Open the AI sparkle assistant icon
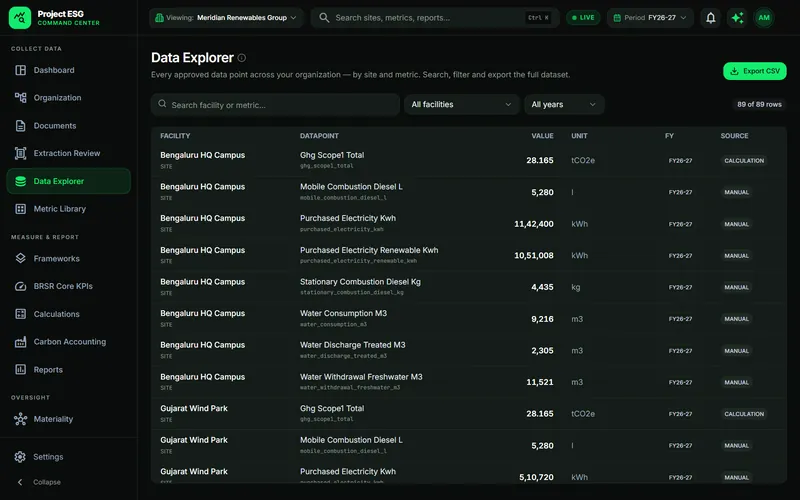 737,18
